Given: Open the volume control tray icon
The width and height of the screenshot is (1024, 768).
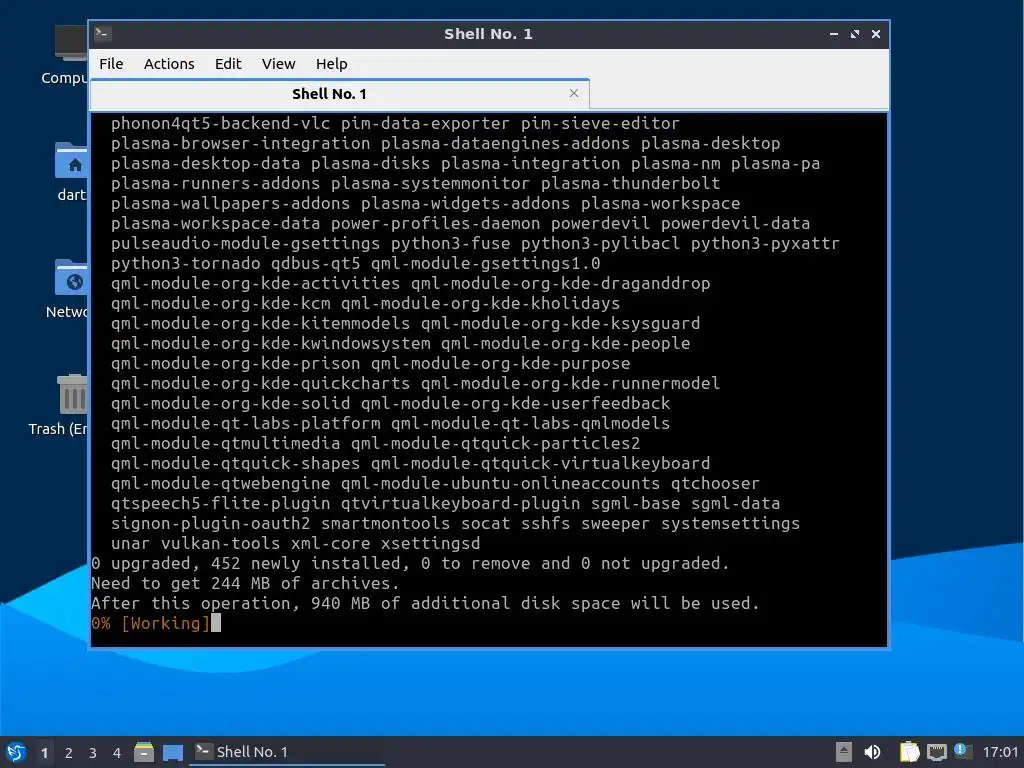Looking at the screenshot, I should coord(872,752).
